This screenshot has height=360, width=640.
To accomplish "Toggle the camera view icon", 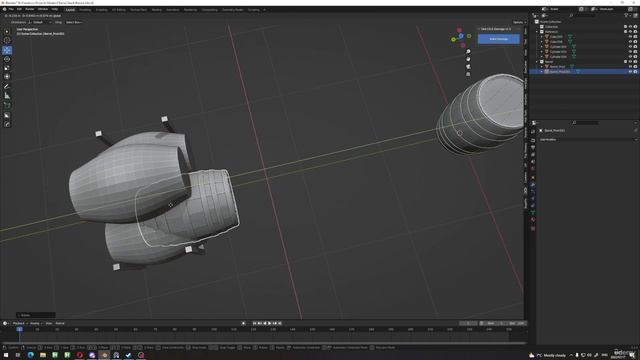I will (468, 67).
